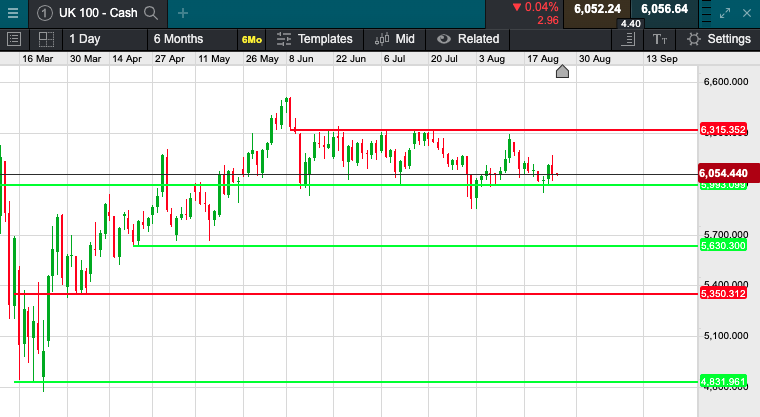Click the 30 Aug date on time axis

(595, 59)
